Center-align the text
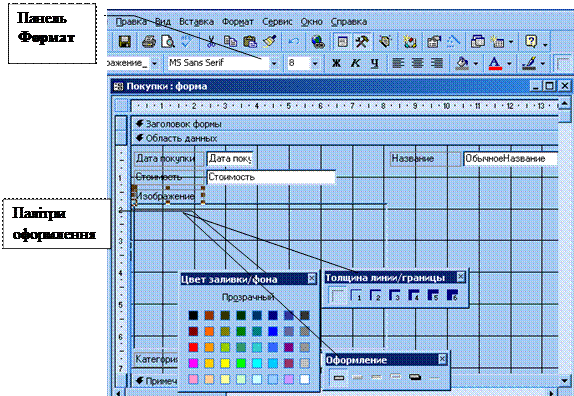The image size is (574, 396). [x=417, y=63]
